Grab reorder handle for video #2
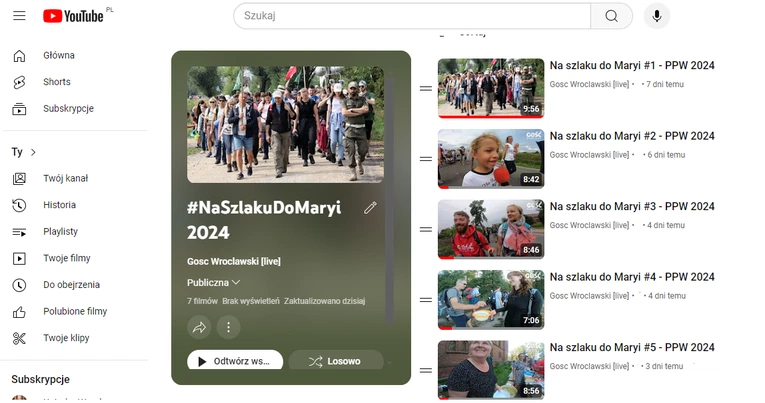This screenshot has height=403, width=765. [x=426, y=159]
